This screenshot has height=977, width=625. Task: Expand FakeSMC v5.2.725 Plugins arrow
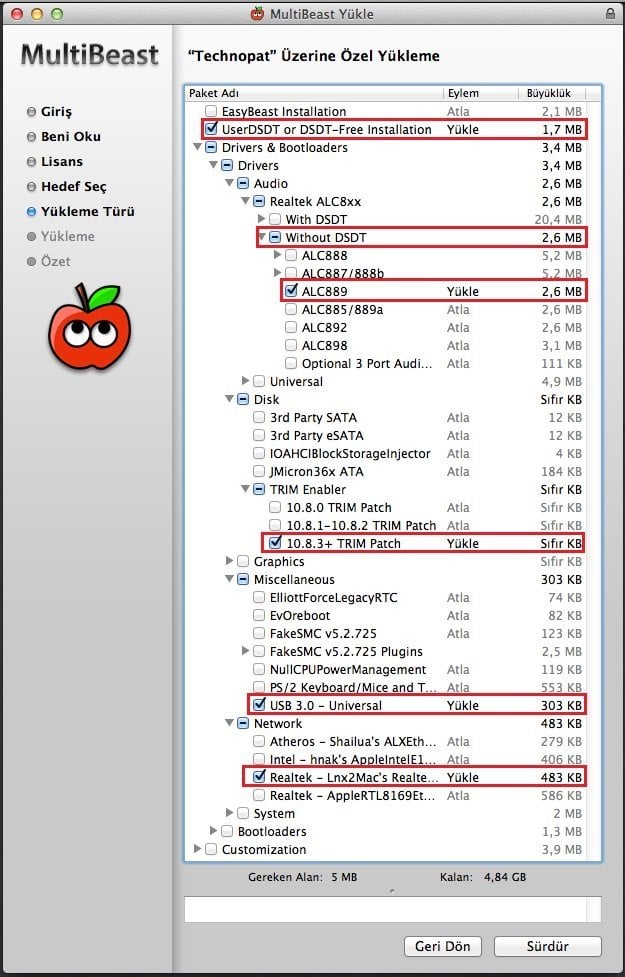click(246, 651)
